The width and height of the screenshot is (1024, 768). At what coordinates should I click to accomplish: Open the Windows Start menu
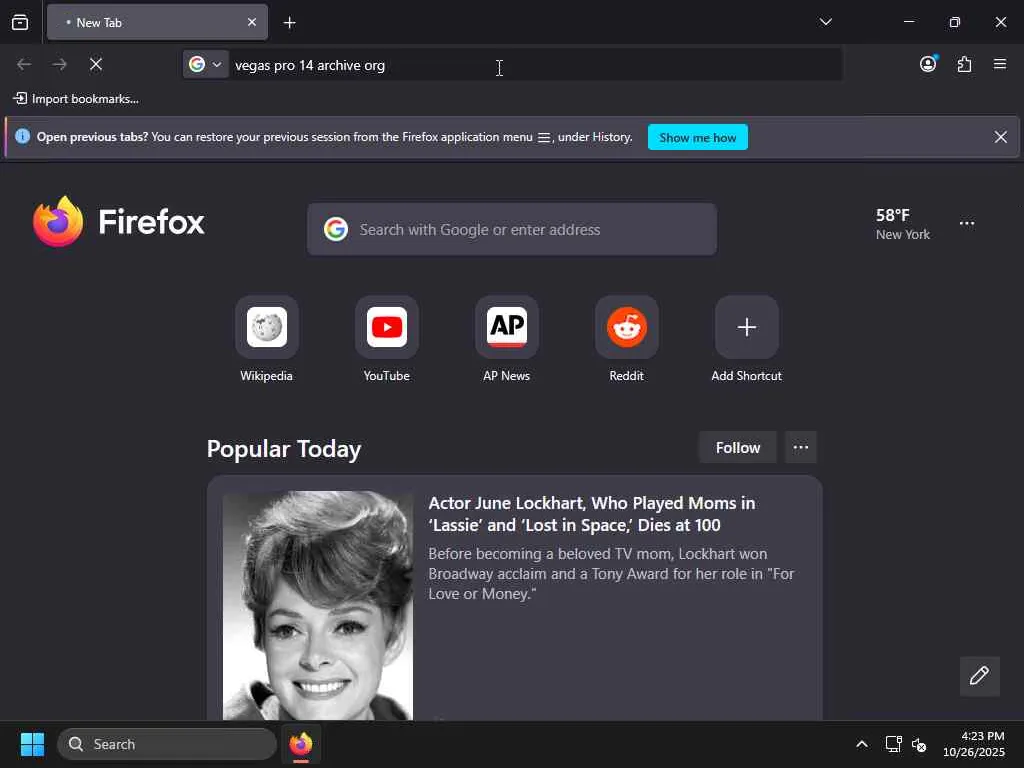32,744
